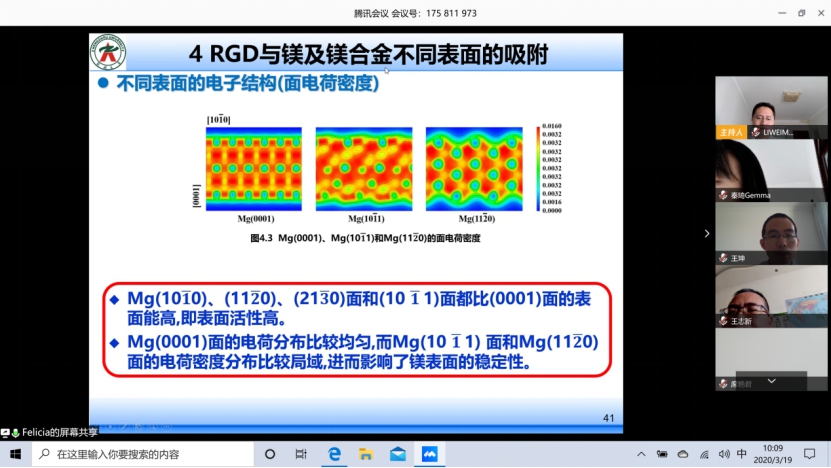Collapse the participant video panel arrow

707,233
